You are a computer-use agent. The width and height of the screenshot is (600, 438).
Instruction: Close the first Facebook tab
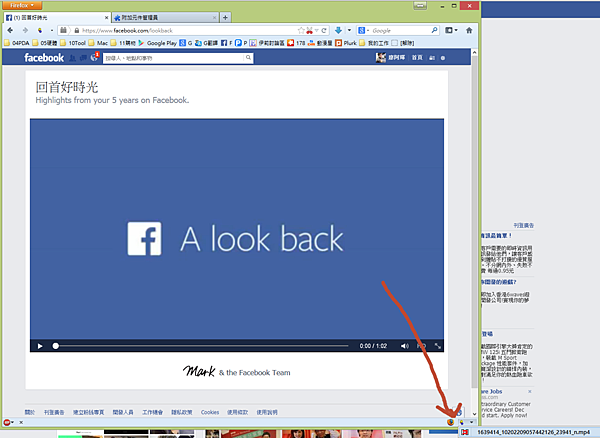click(x=106, y=18)
